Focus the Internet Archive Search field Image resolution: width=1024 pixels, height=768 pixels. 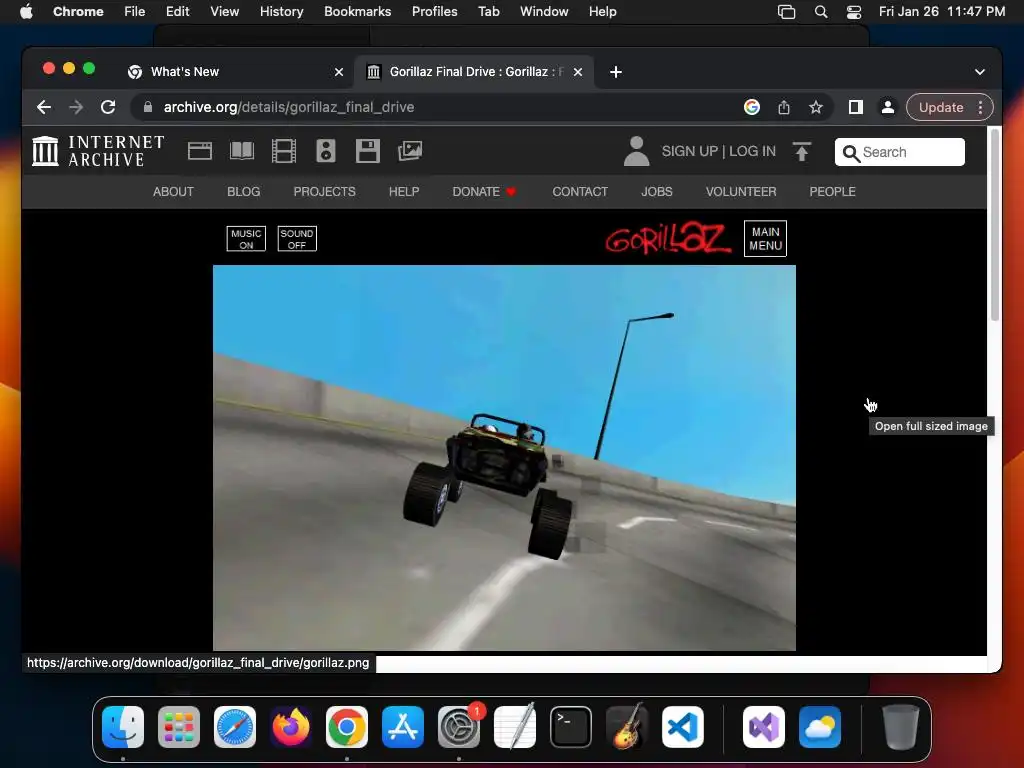click(x=899, y=152)
